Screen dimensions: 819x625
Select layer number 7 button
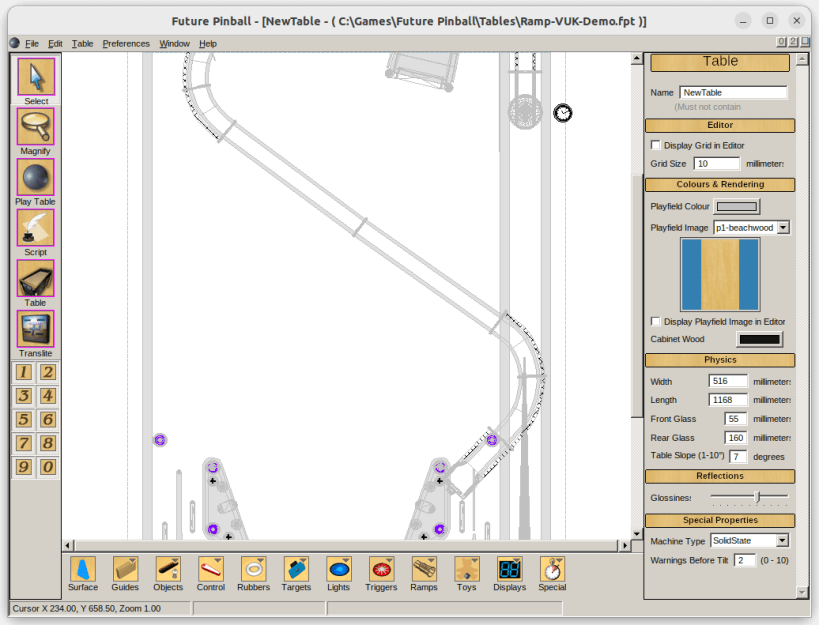[x=24, y=443]
